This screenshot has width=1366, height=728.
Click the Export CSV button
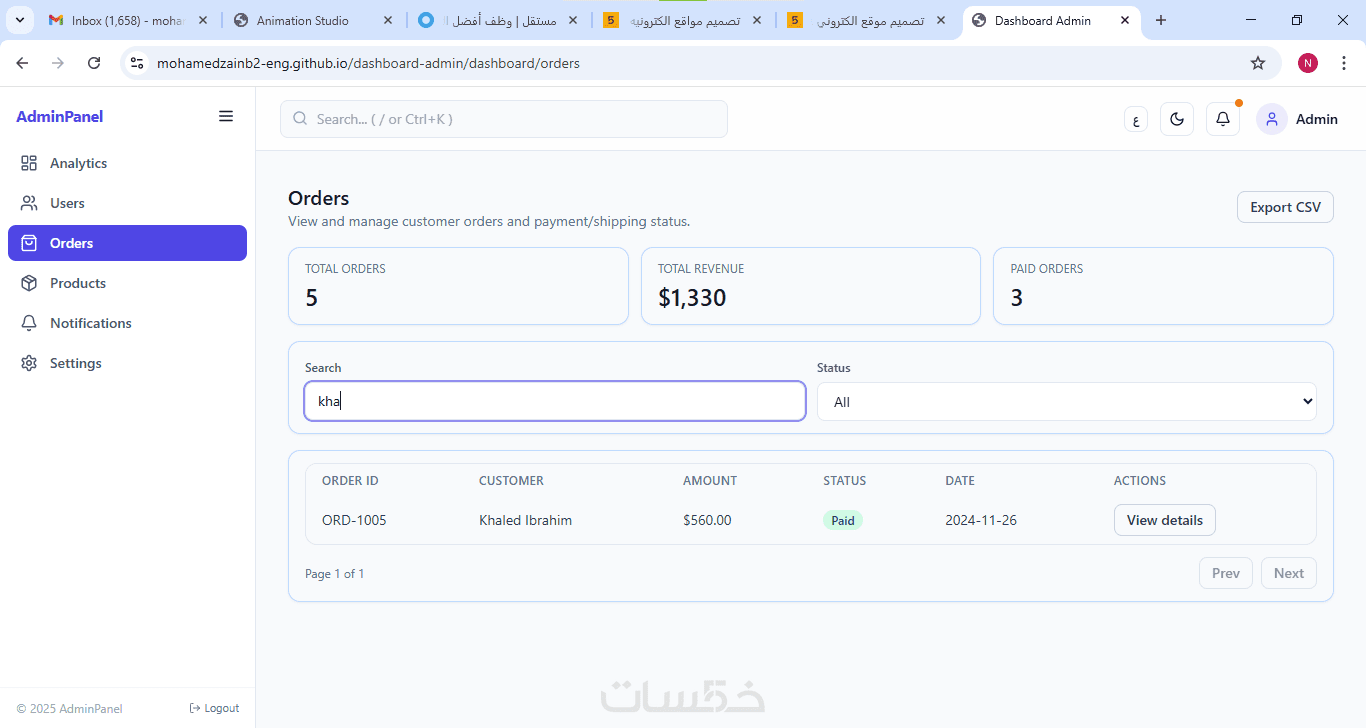[1285, 207]
